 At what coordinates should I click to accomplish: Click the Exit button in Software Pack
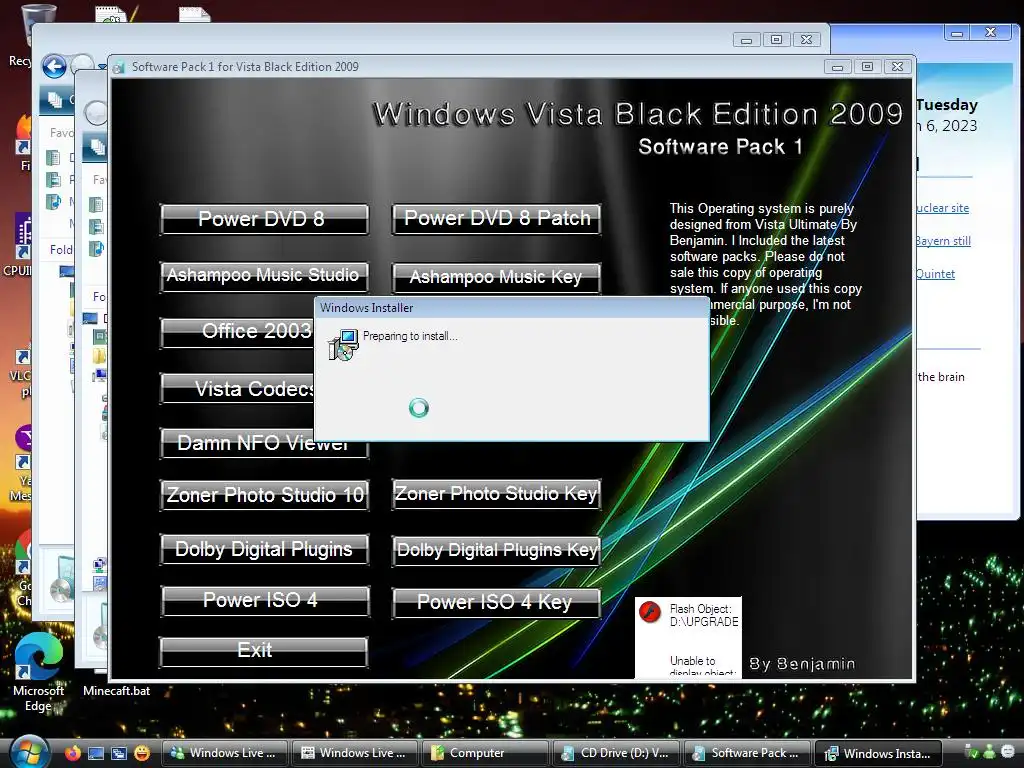[264, 652]
